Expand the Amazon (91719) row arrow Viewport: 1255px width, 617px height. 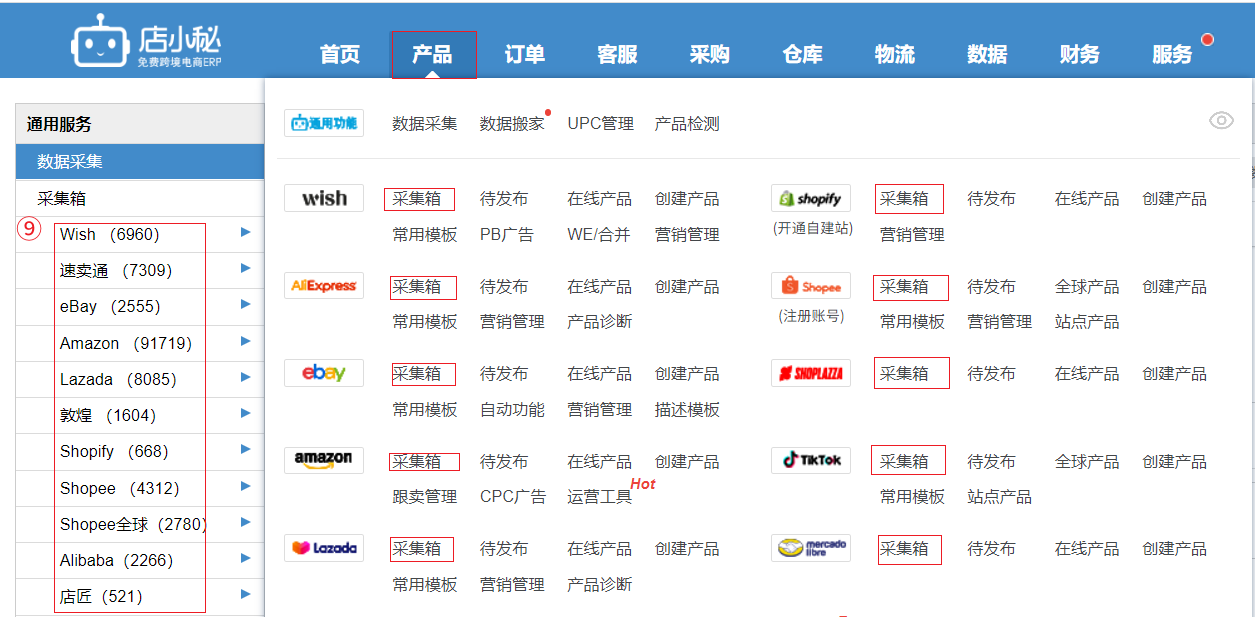click(245, 341)
